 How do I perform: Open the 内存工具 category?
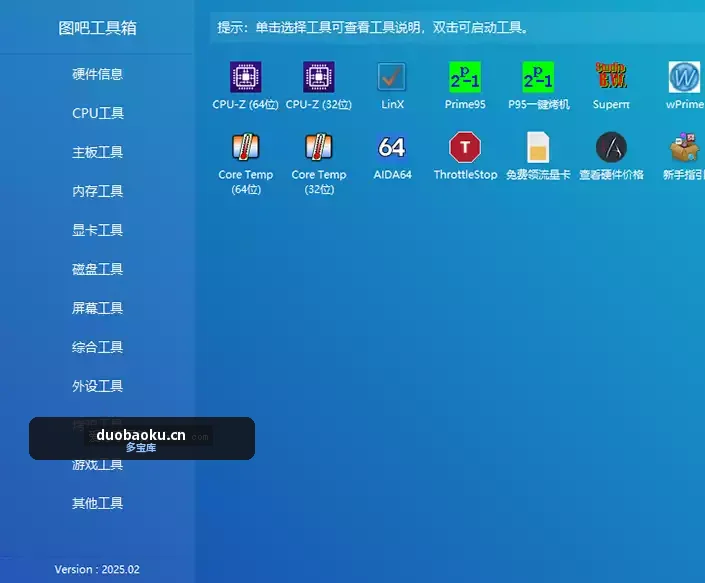point(98,191)
